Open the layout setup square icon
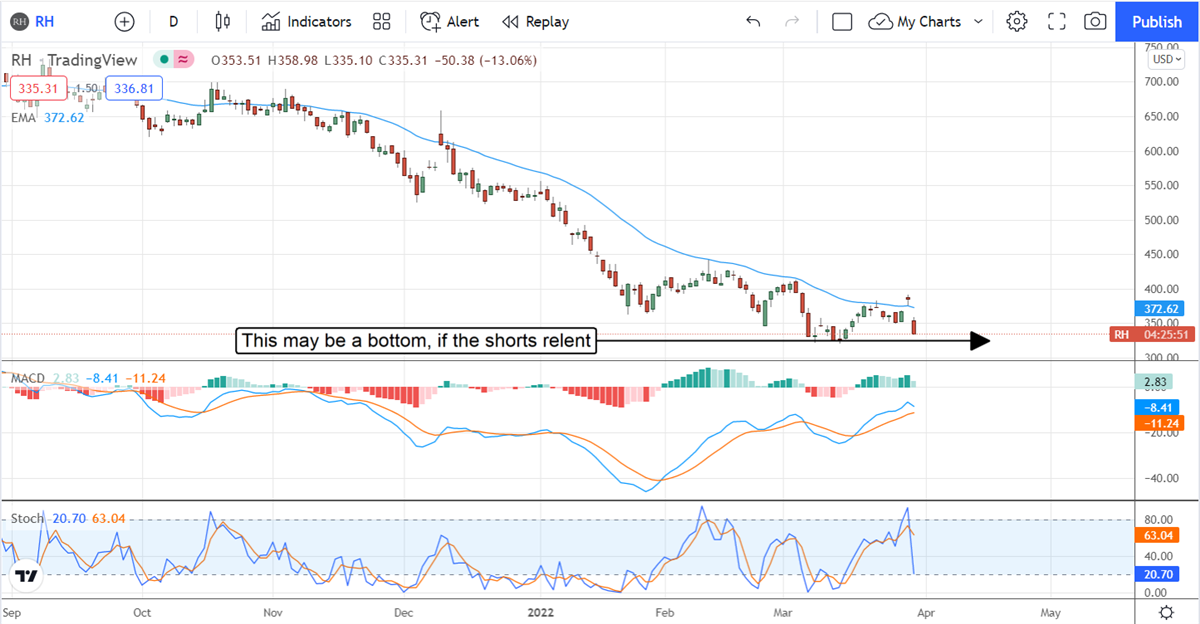Viewport: 1200px width, 624px height. click(x=842, y=21)
